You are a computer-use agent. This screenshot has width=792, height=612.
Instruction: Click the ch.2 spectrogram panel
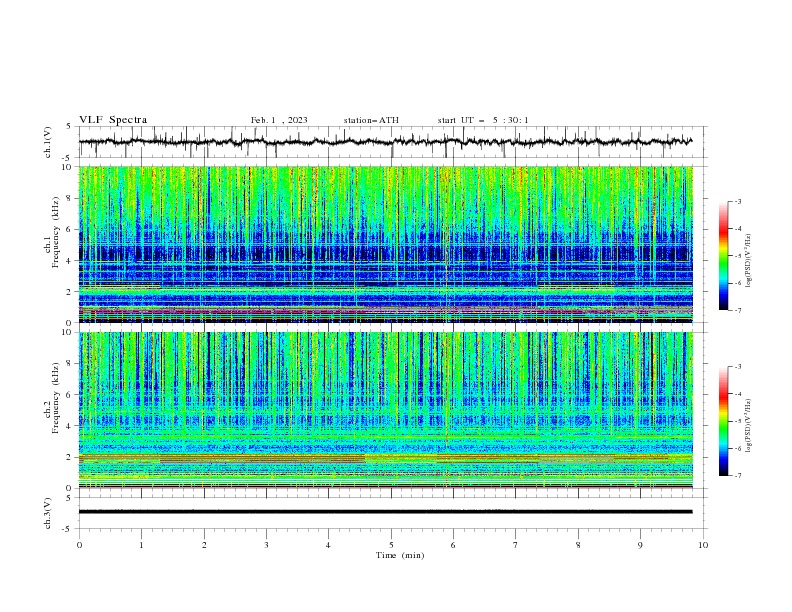385,410
